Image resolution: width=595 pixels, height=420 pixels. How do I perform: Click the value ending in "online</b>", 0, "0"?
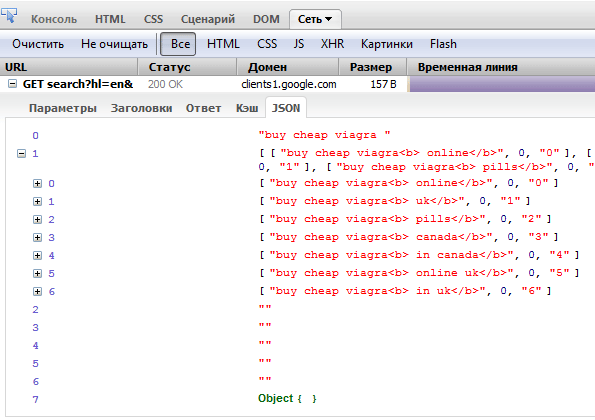(409, 183)
